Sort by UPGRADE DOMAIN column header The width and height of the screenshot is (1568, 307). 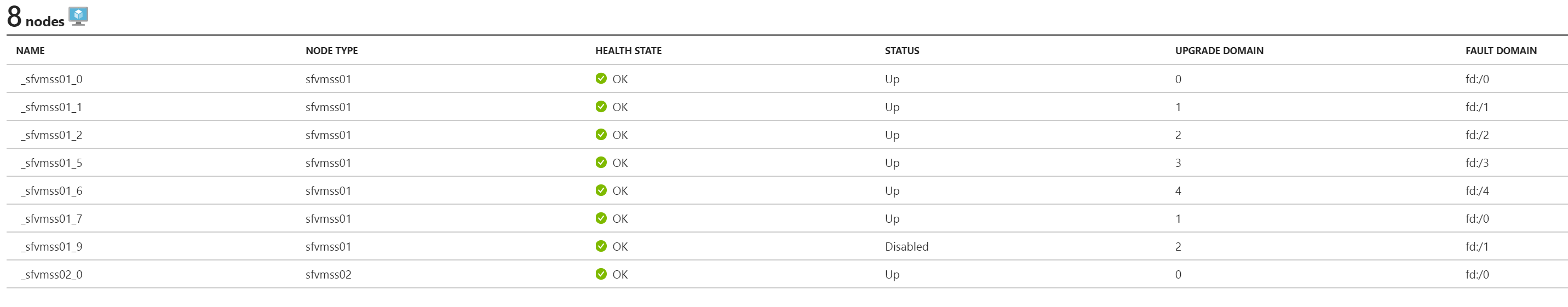point(1219,51)
